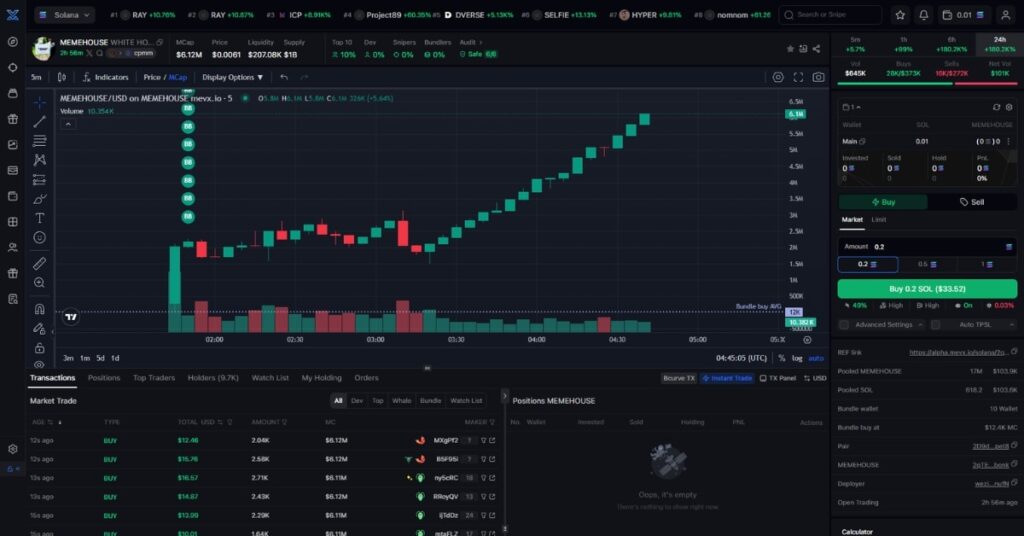Filter trades by Bundle
This screenshot has width=1024, height=536.
430,401
